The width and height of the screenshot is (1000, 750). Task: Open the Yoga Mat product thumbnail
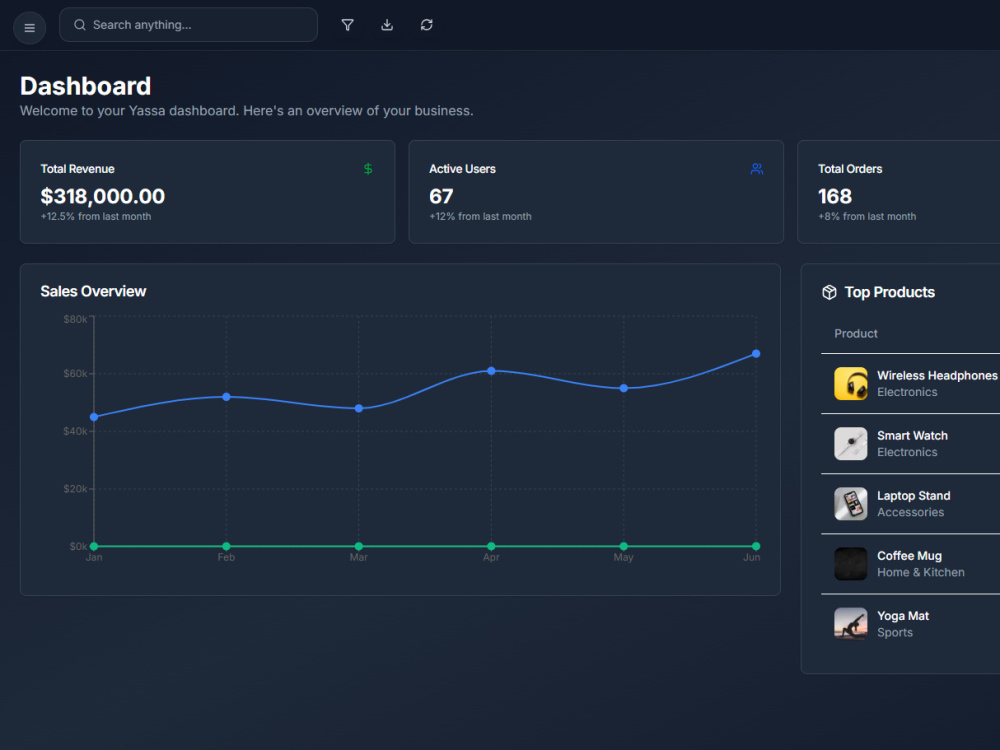pyautogui.click(x=851, y=623)
